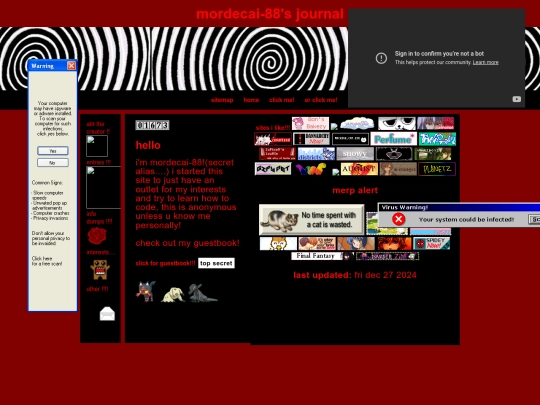Click the top secret button

216,263
